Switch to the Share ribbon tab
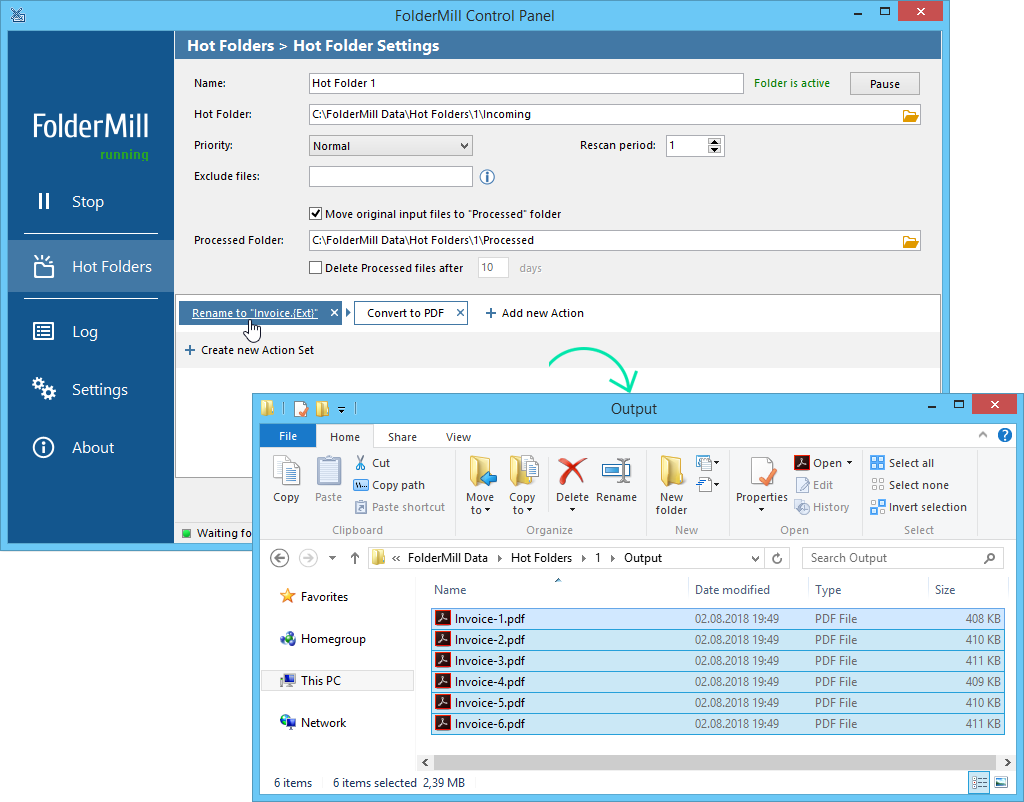This screenshot has width=1024, height=802. [x=402, y=437]
